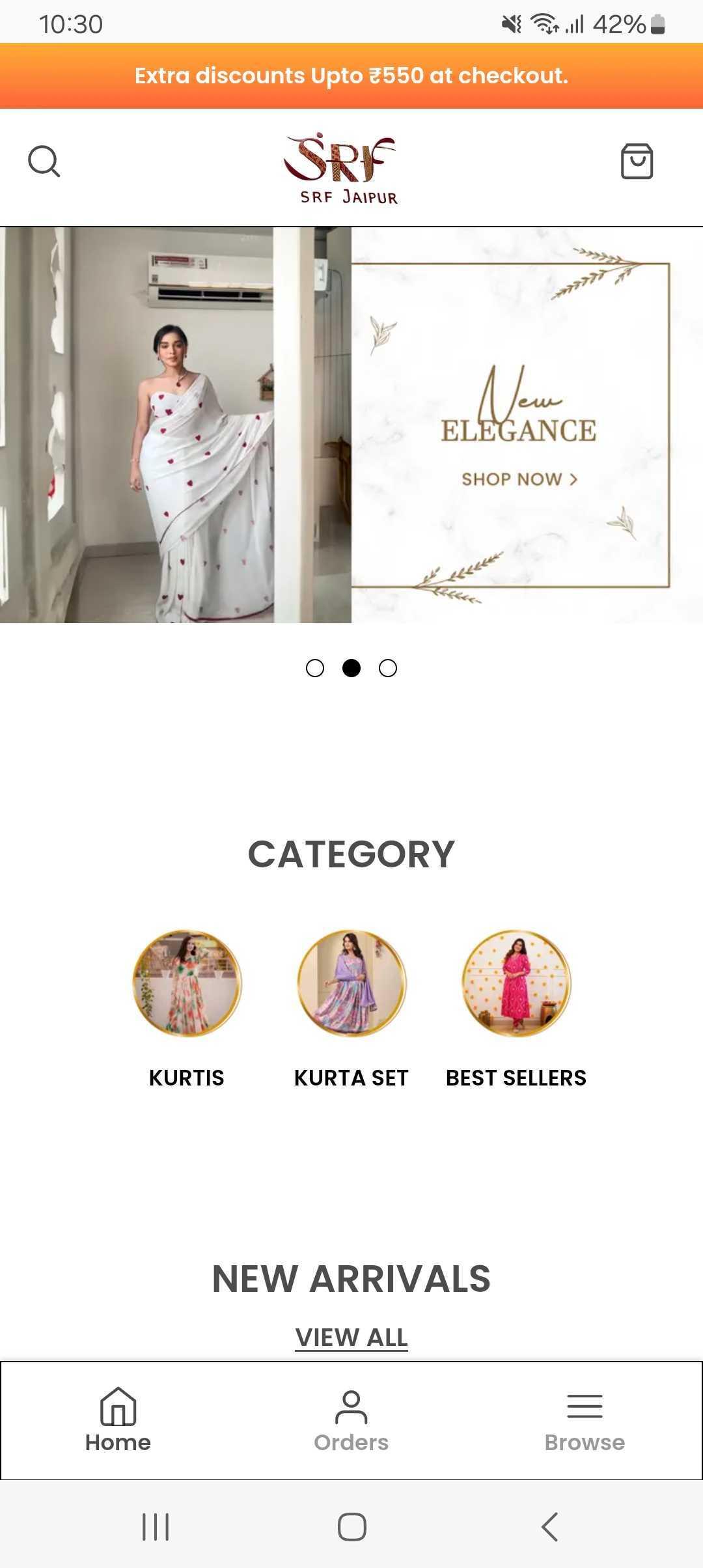Open the Kurtis category thumbnail
This screenshot has width=703, height=1568.
187,983
